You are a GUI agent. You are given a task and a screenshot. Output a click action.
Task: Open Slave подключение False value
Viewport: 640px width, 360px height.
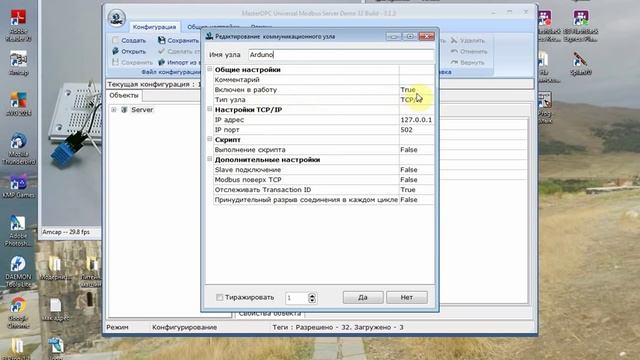pyautogui.click(x=416, y=170)
